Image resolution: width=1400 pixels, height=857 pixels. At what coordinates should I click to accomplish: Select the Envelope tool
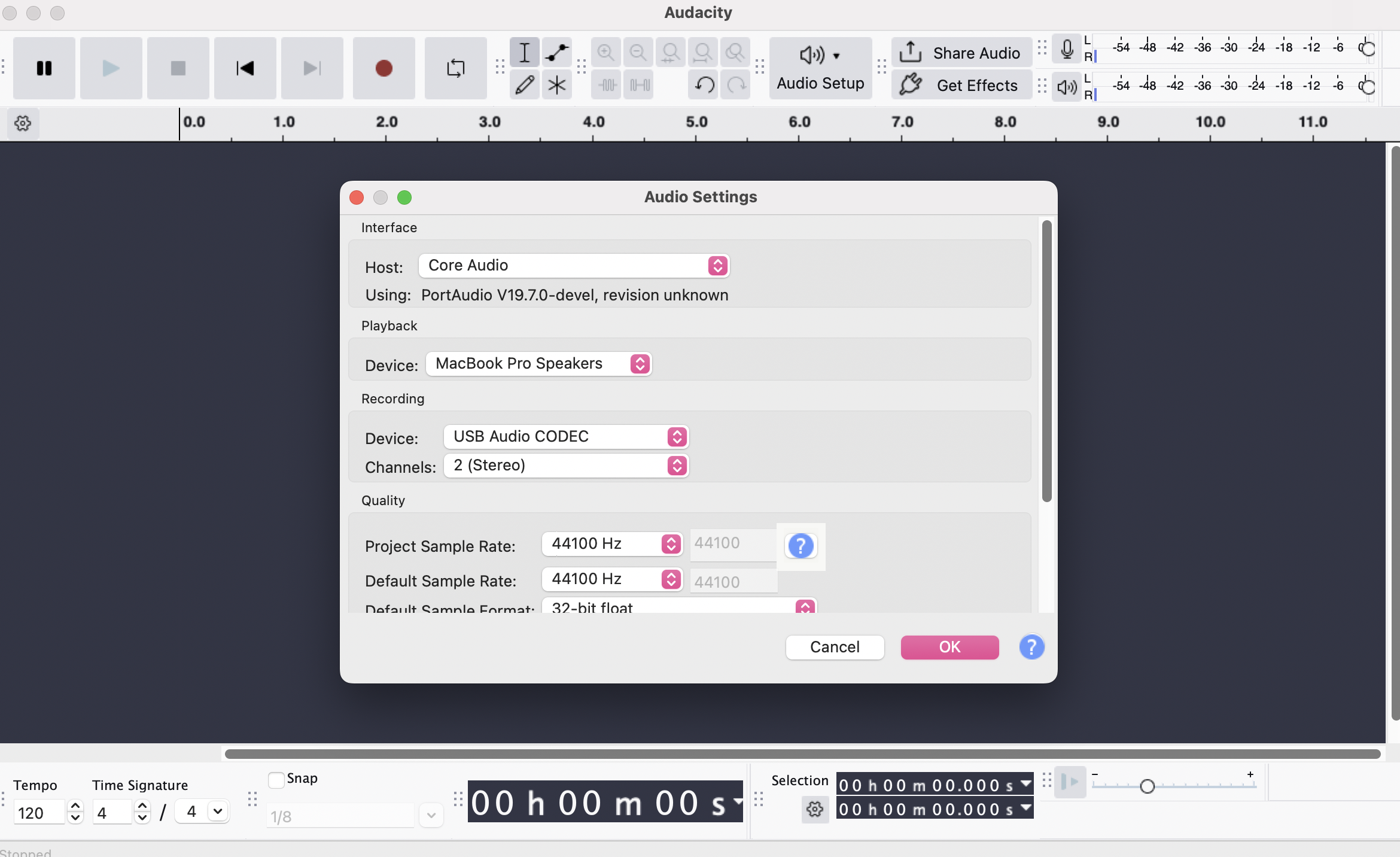click(556, 53)
